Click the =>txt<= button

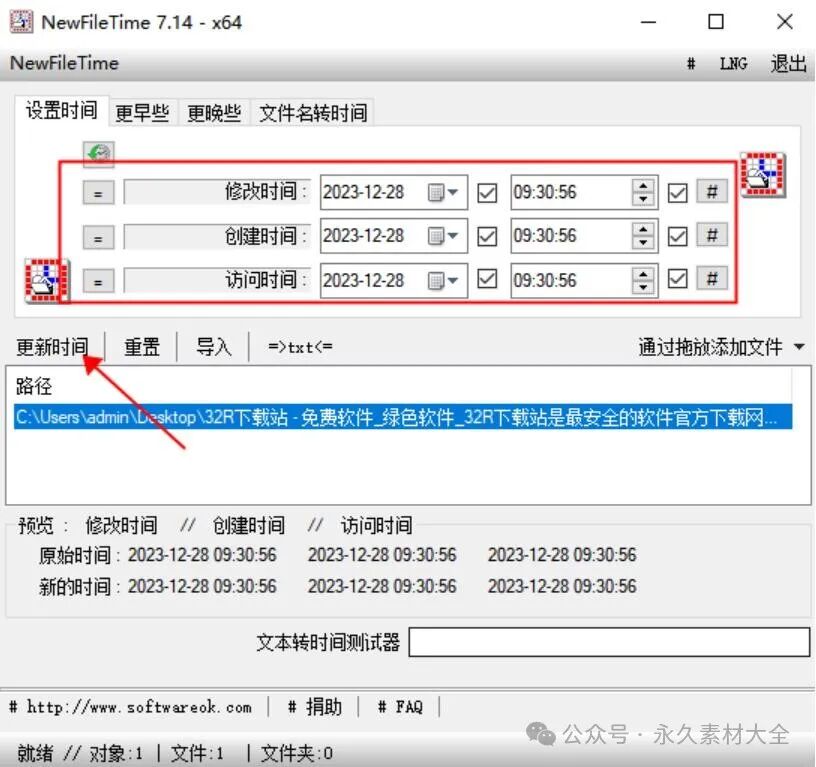(x=300, y=347)
